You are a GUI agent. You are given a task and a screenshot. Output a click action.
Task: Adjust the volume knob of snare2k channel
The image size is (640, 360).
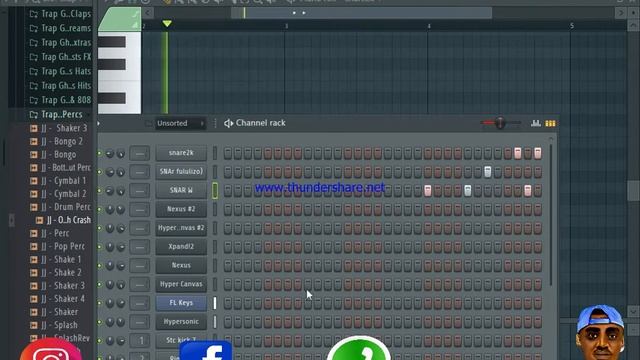coord(121,153)
